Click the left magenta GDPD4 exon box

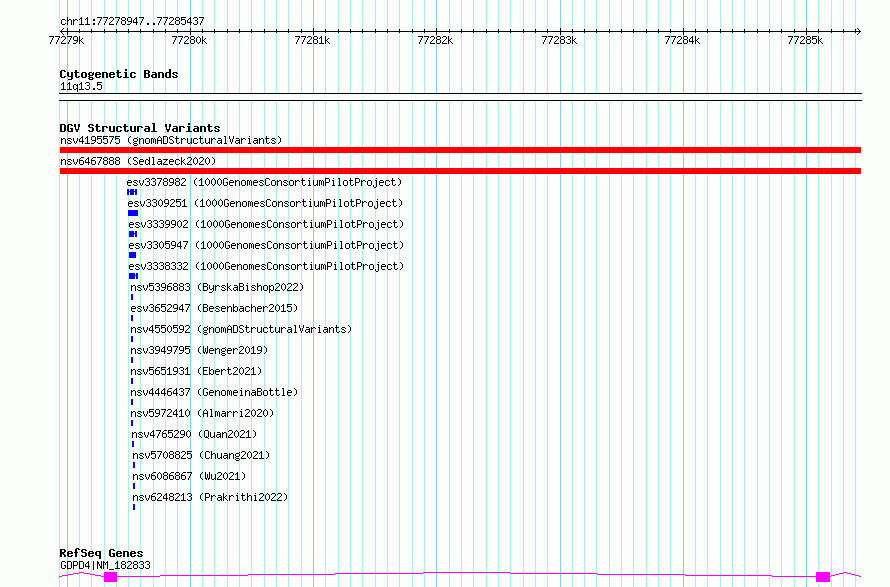[111, 577]
